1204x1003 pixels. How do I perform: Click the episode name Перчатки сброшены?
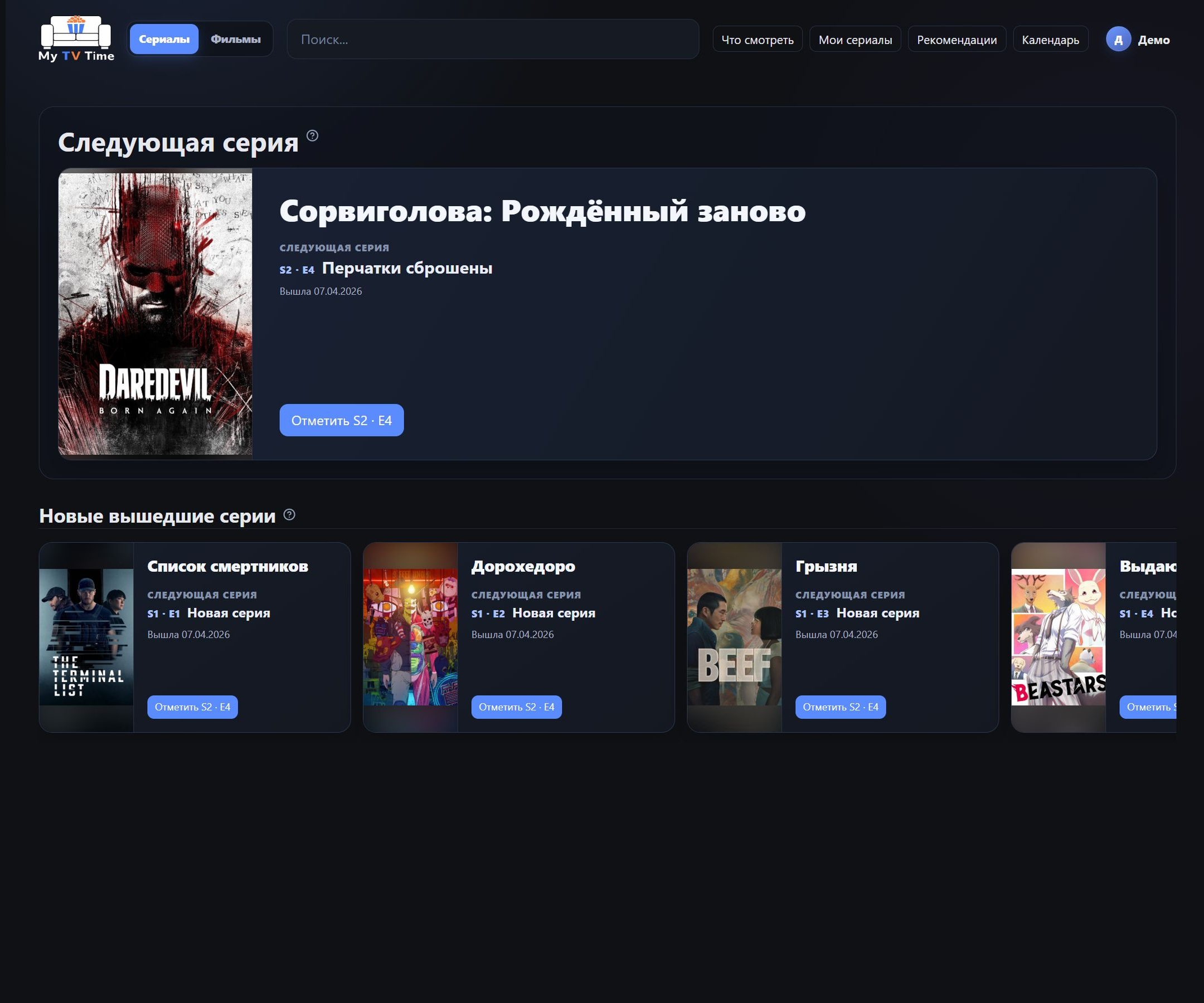[407, 268]
